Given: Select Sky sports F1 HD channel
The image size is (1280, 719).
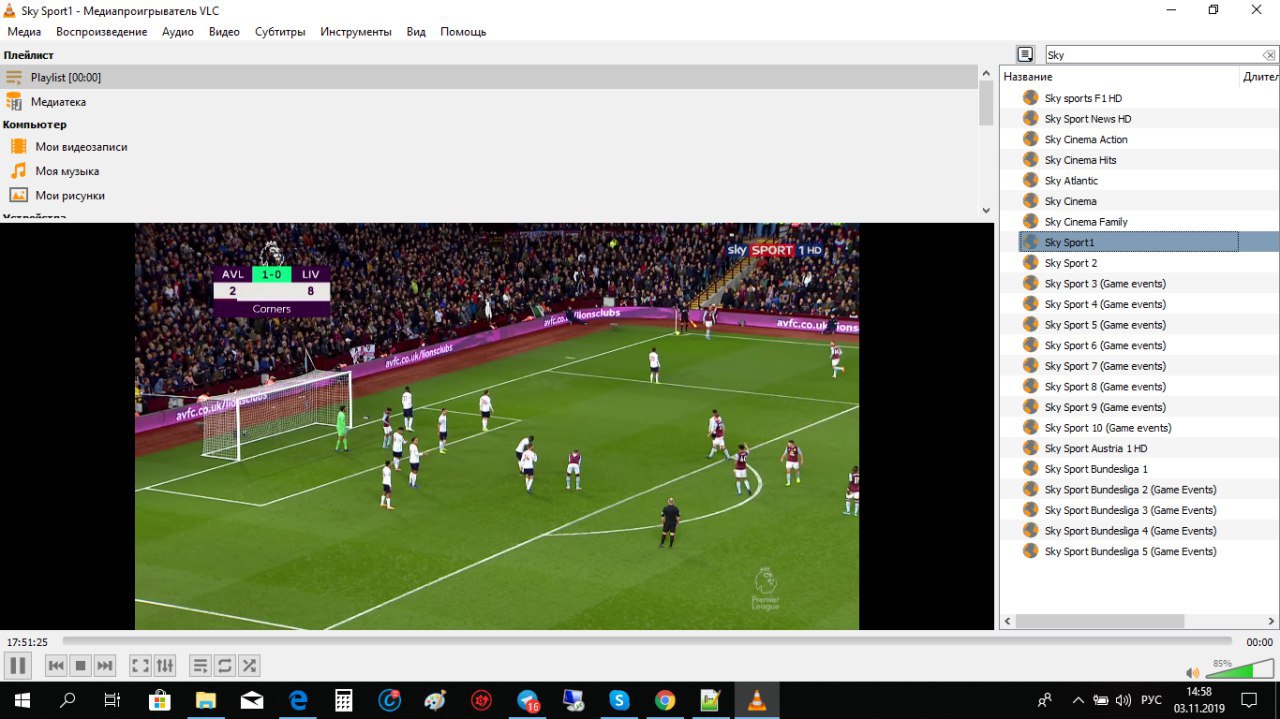Looking at the screenshot, I should 1083,98.
